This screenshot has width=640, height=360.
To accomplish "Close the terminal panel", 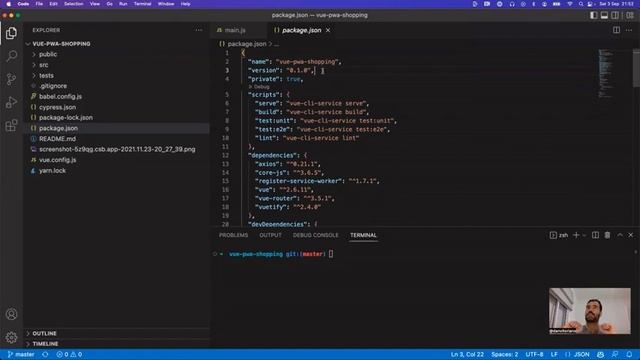I will [631, 235].
